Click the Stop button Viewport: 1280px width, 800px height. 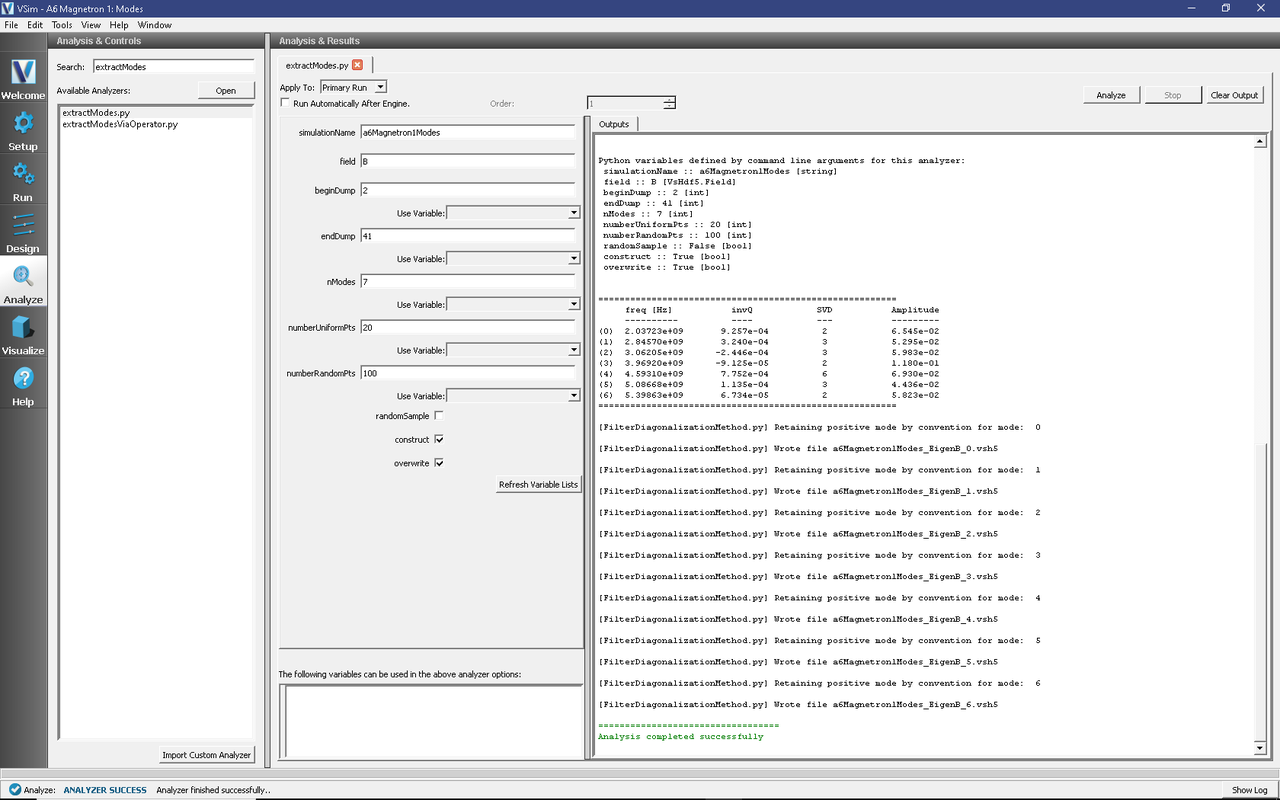click(x=1172, y=95)
